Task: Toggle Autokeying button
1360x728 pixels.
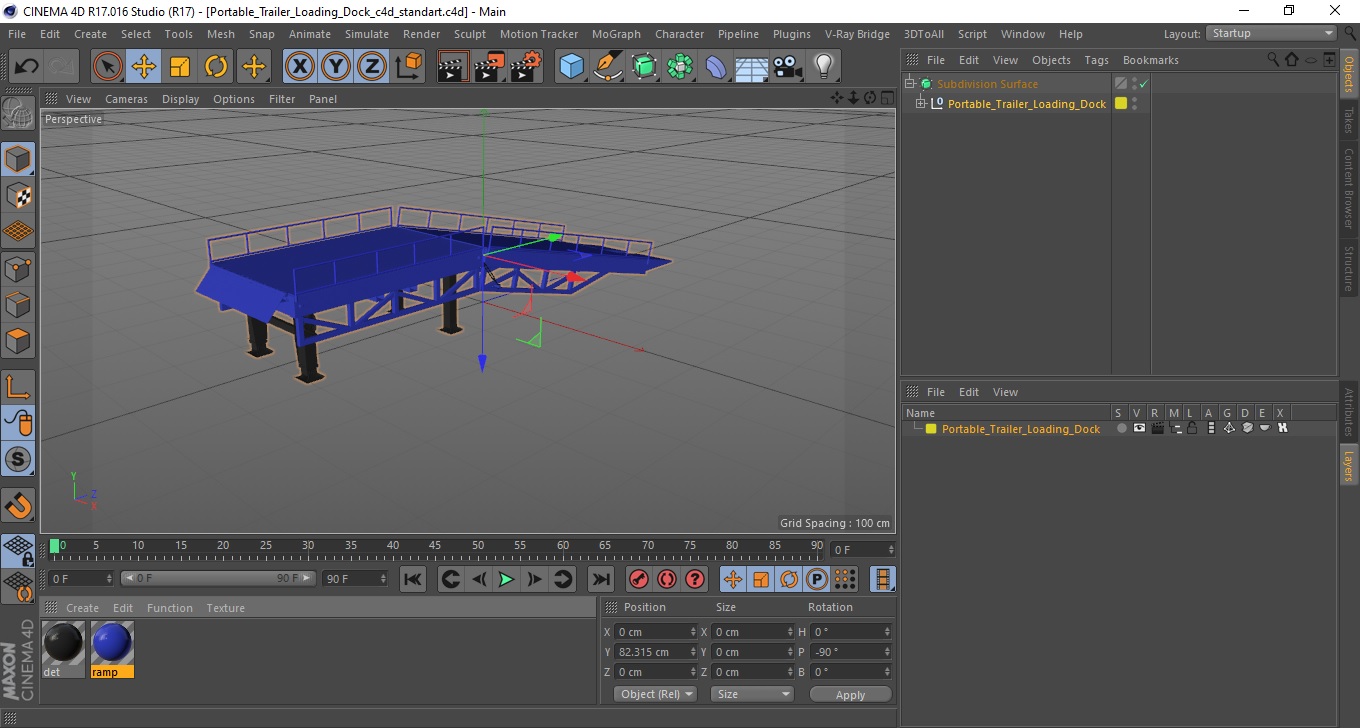Action: pos(667,579)
